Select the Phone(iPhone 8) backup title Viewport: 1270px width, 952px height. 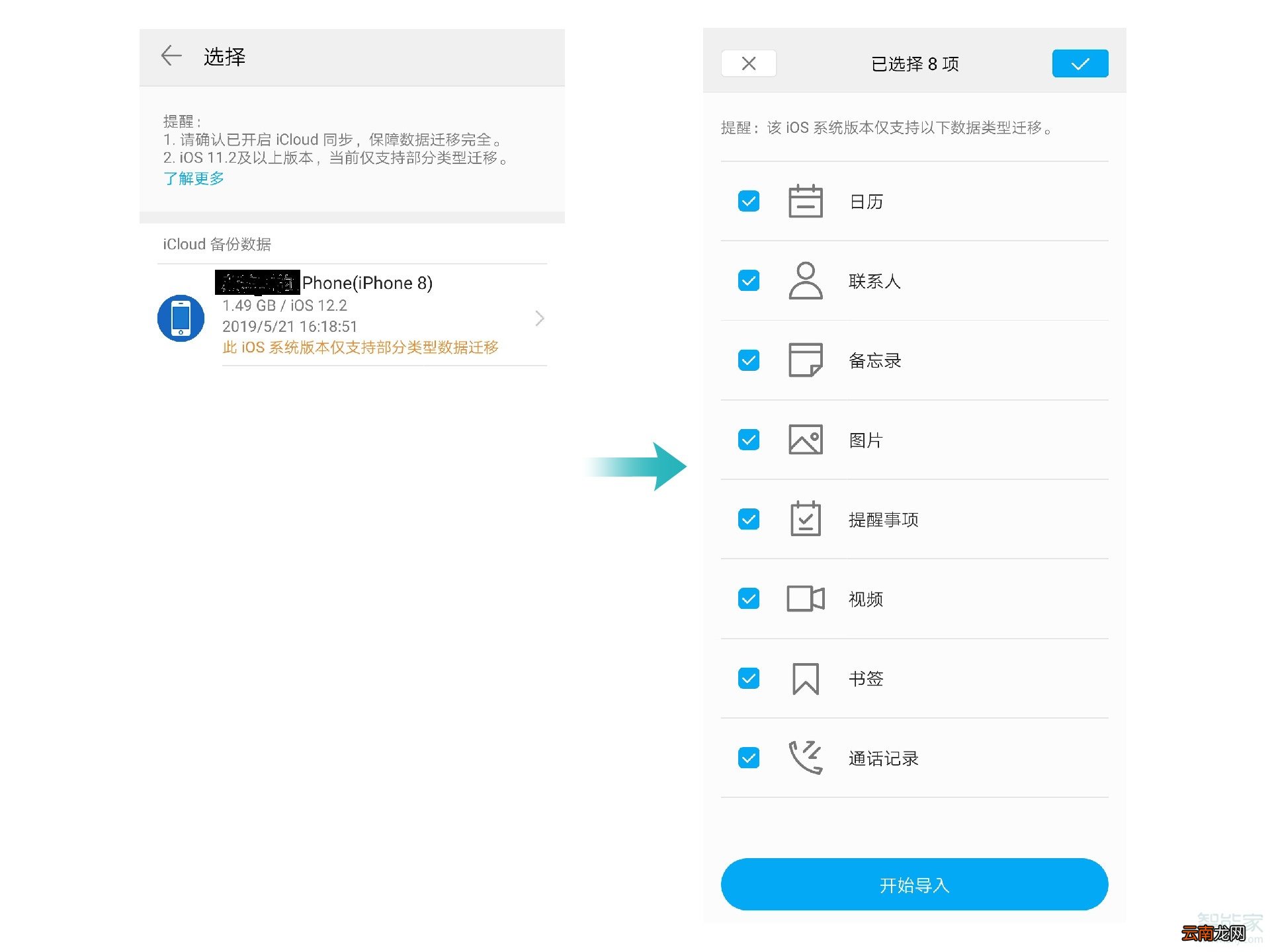click(x=367, y=283)
